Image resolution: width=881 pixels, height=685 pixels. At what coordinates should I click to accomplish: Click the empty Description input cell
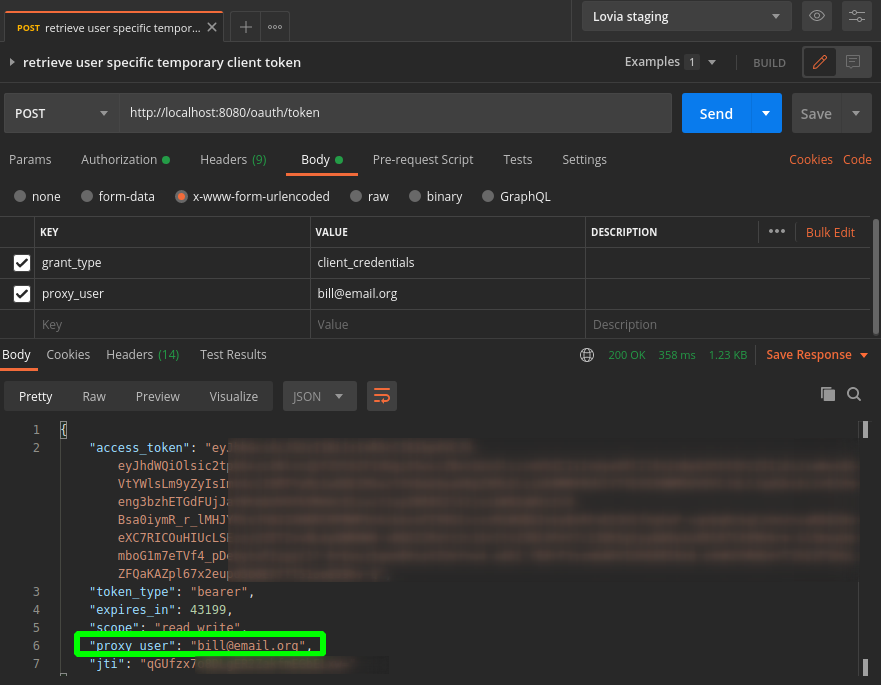pyautogui.click(x=728, y=324)
